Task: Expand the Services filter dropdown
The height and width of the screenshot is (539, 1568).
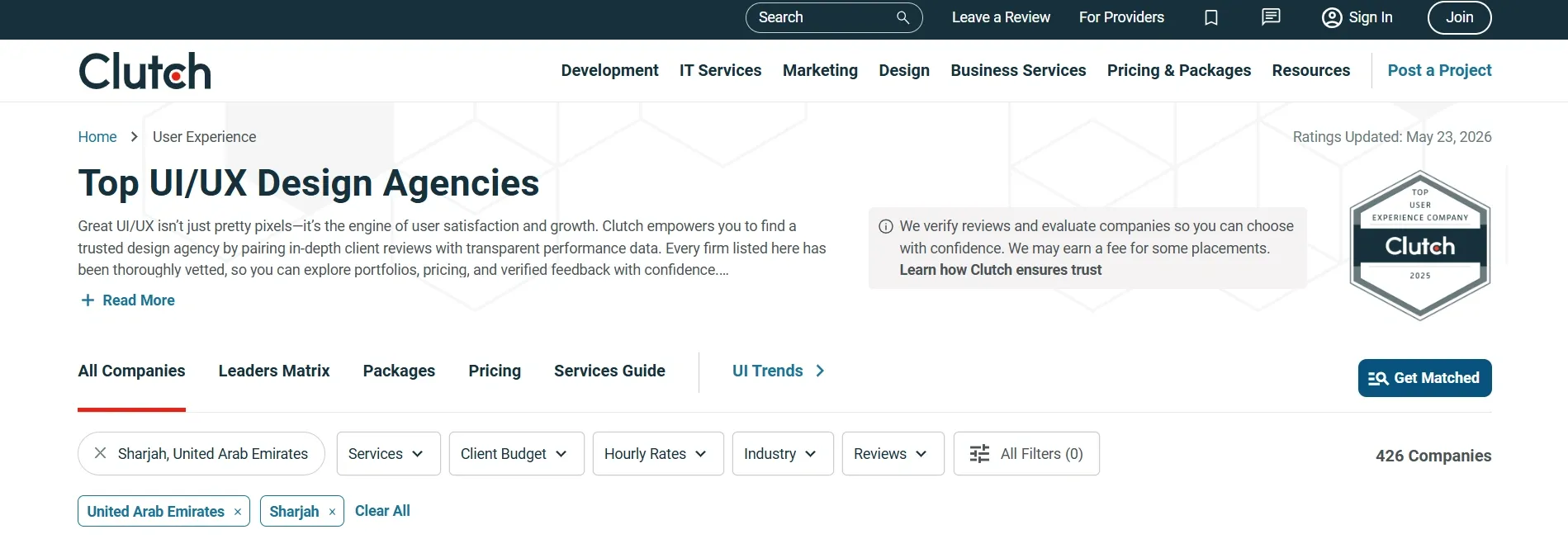Action: pyautogui.click(x=389, y=454)
